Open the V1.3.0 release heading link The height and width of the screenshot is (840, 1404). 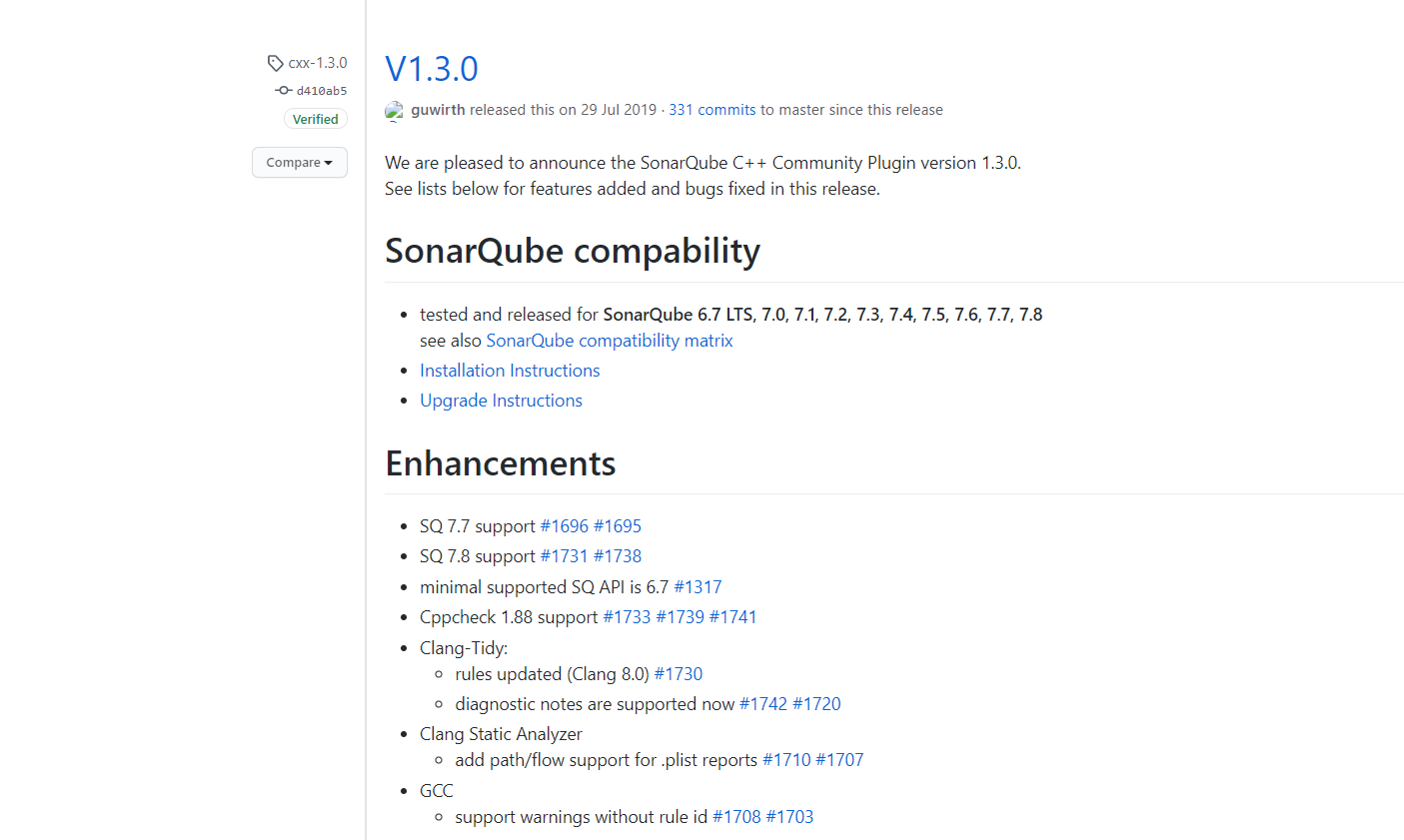(431, 68)
